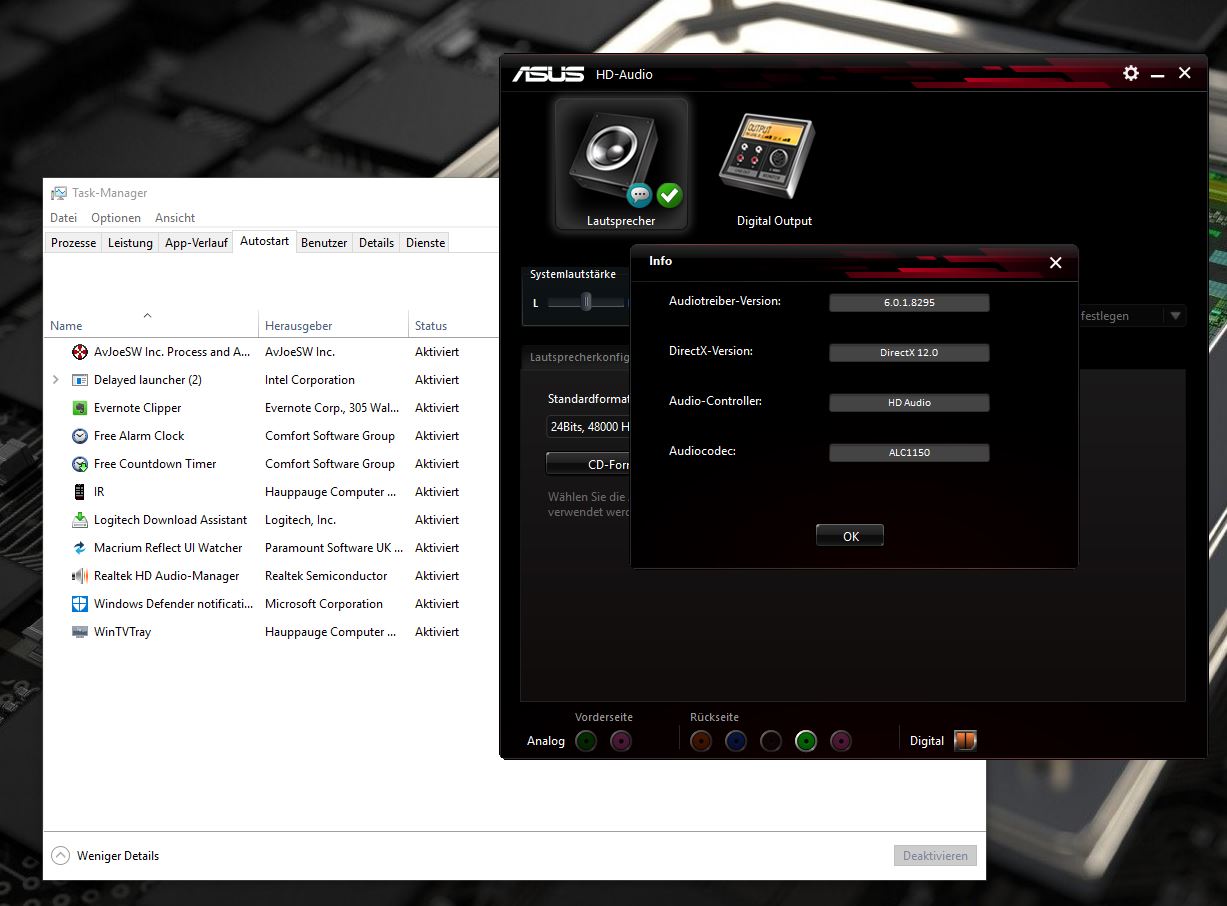1227x906 pixels.
Task: Click rear blue analog jack
Action: pos(736,741)
